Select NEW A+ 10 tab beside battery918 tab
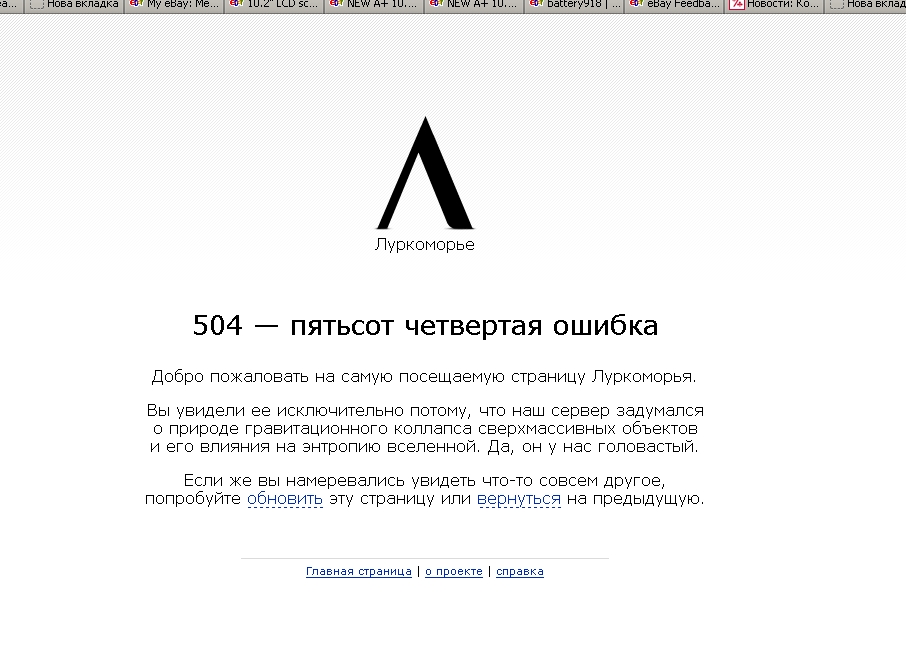Viewport: 906px width, 661px height. coord(474,5)
